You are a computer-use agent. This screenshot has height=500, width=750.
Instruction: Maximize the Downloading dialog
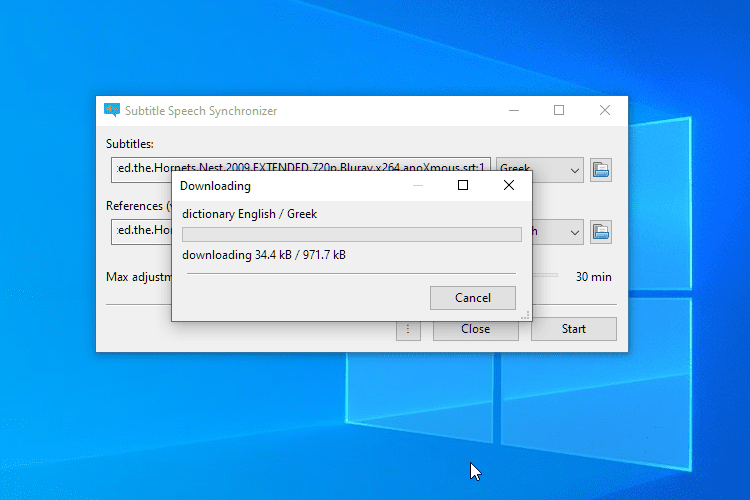click(463, 185)
